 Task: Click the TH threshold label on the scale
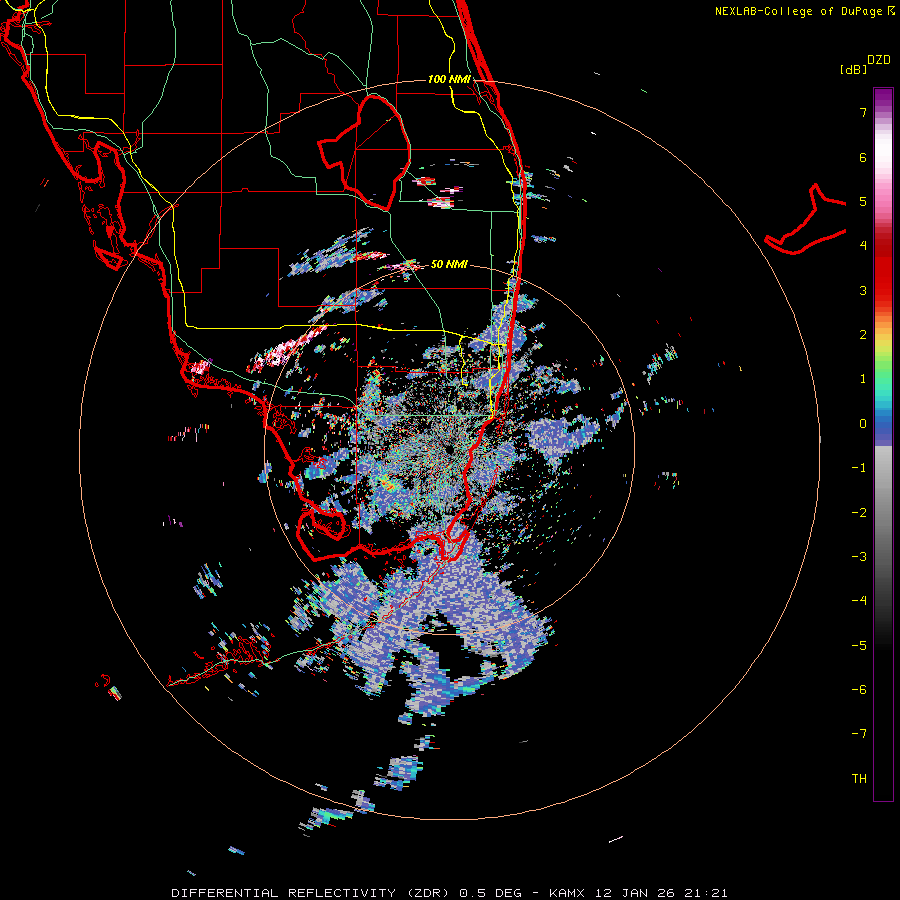click(x=859, y=779)
